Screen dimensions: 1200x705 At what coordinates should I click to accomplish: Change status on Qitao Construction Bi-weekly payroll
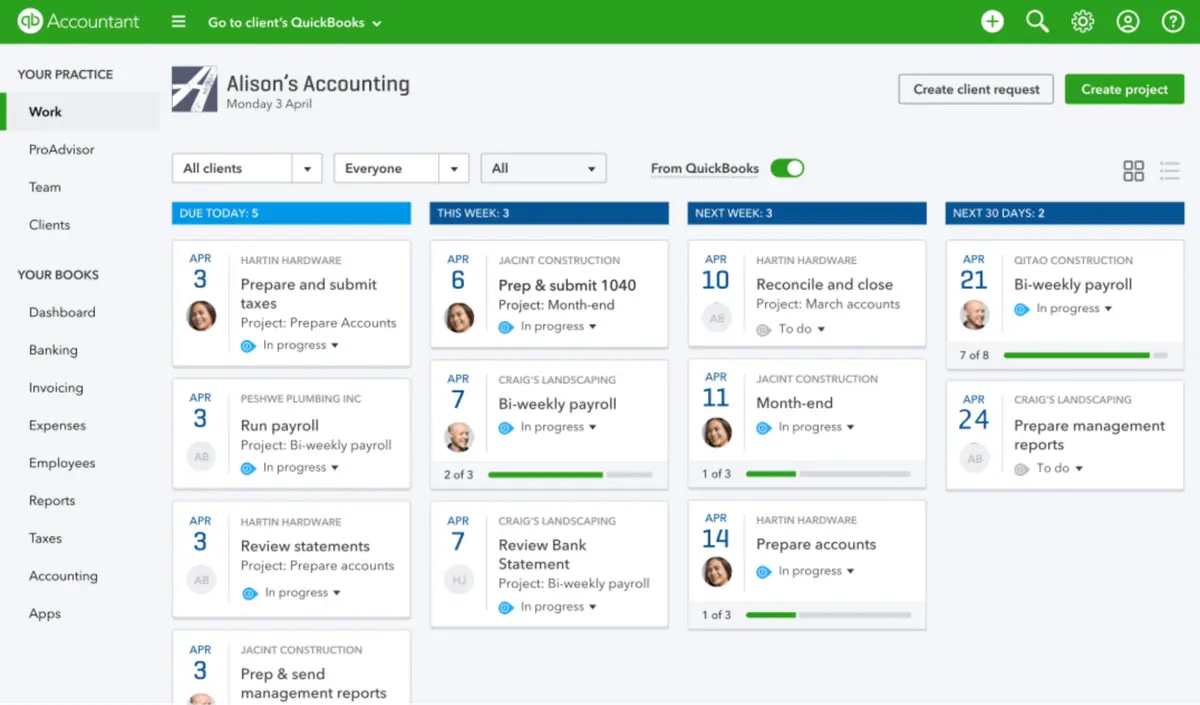pyautogui.click(x=1073, y=308)
